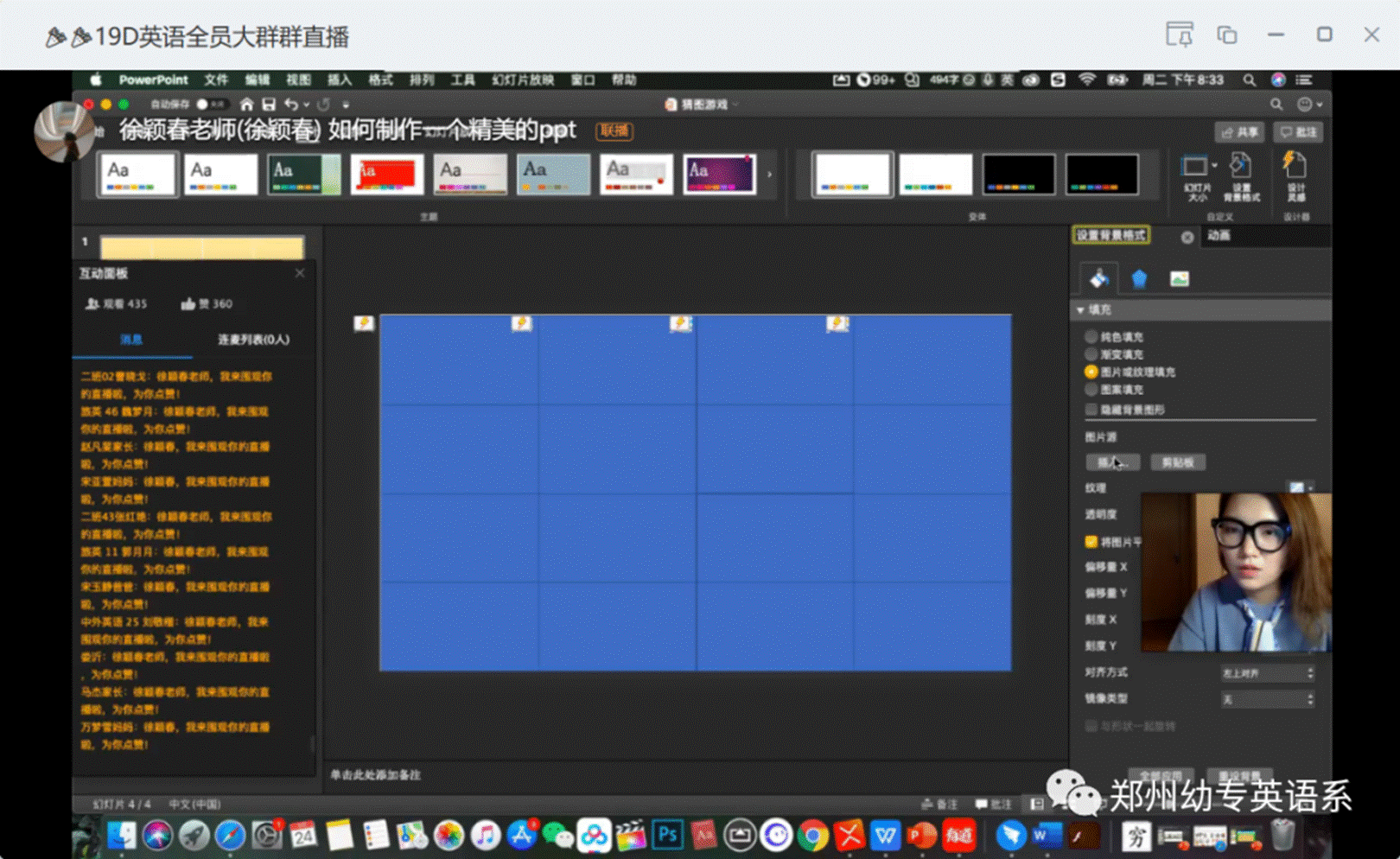Close the 互动面板 interaction panel
The image size is (1400, 859).
coord(300,273)
